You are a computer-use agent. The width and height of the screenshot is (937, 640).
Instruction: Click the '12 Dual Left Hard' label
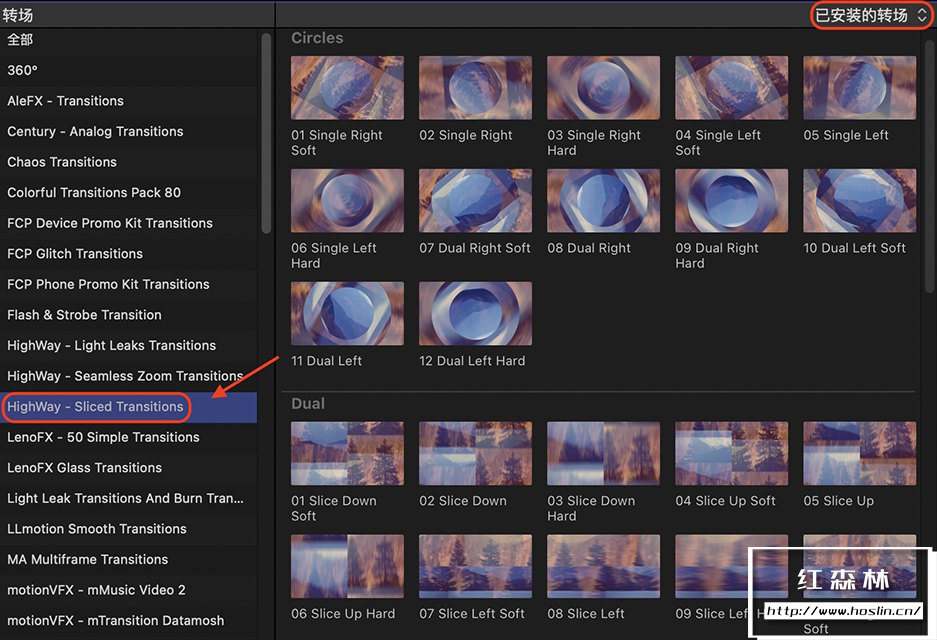point(472,360)
